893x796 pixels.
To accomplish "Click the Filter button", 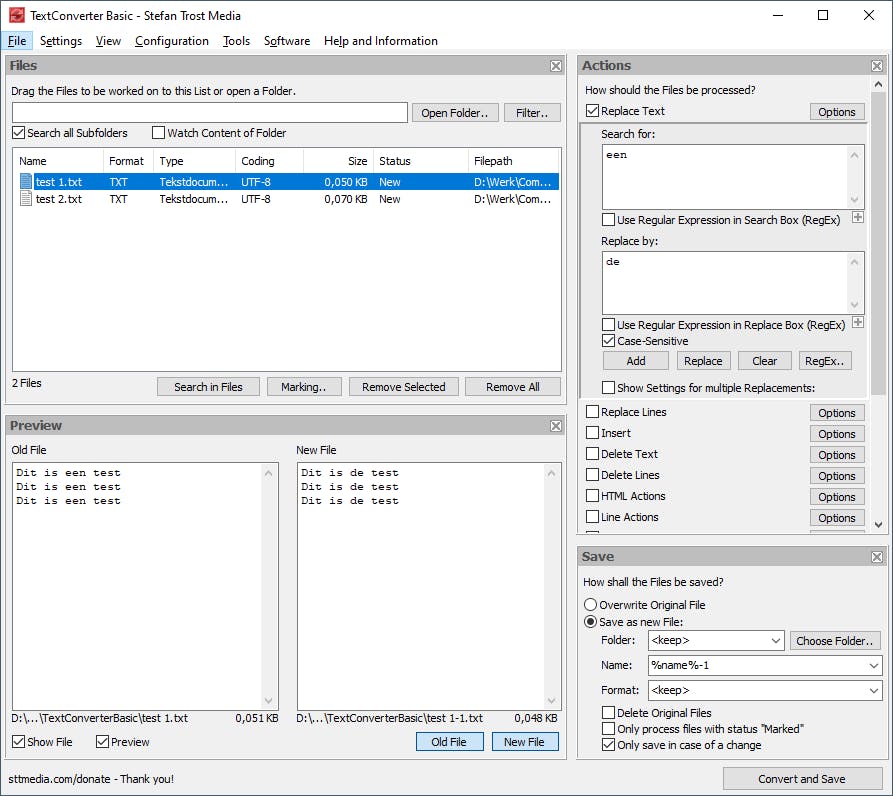I will coord(532,113).
